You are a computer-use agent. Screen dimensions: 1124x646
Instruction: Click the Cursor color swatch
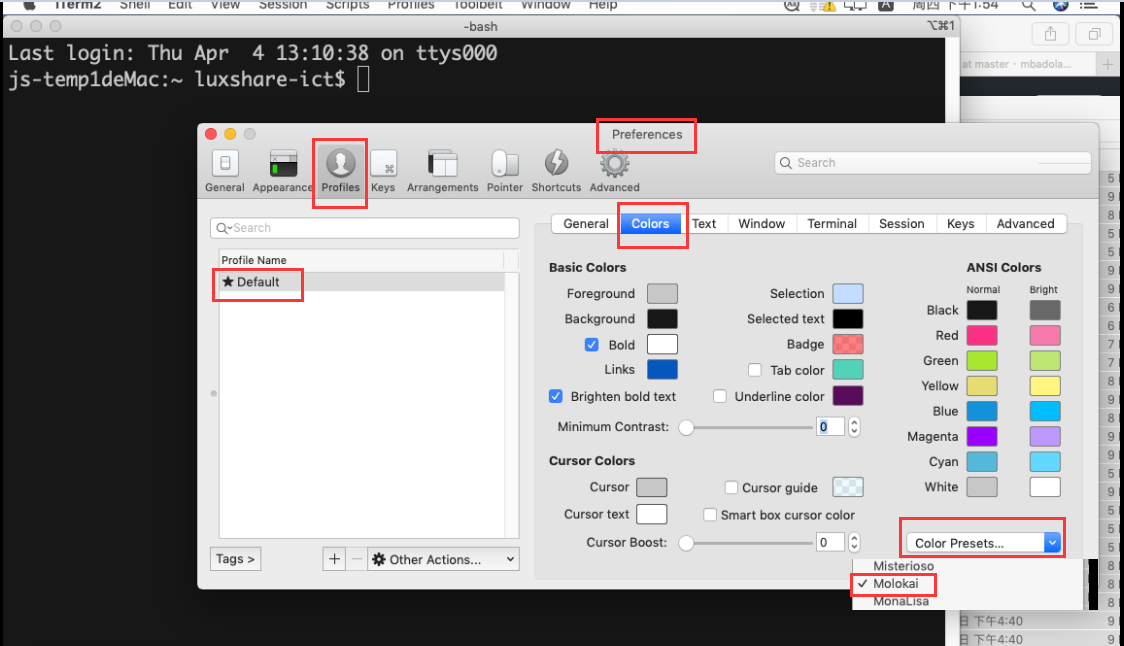point(652,488)
